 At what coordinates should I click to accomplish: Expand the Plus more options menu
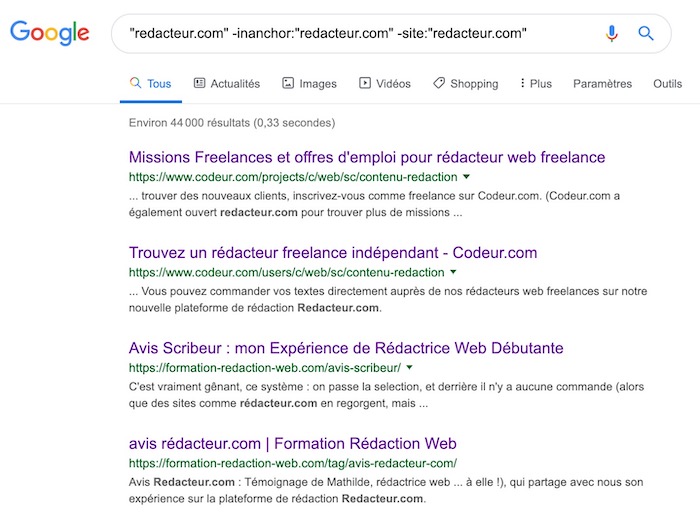coord(536,84)
